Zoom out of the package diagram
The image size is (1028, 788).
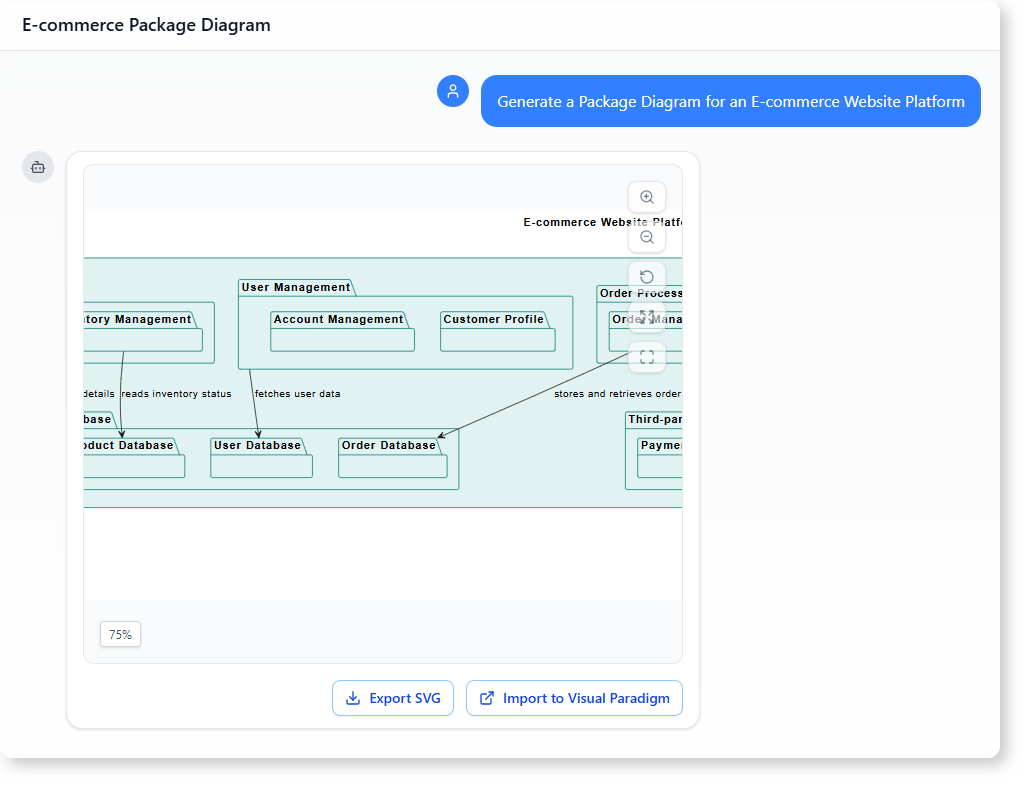pyautogui.click(x=646, y=237)
